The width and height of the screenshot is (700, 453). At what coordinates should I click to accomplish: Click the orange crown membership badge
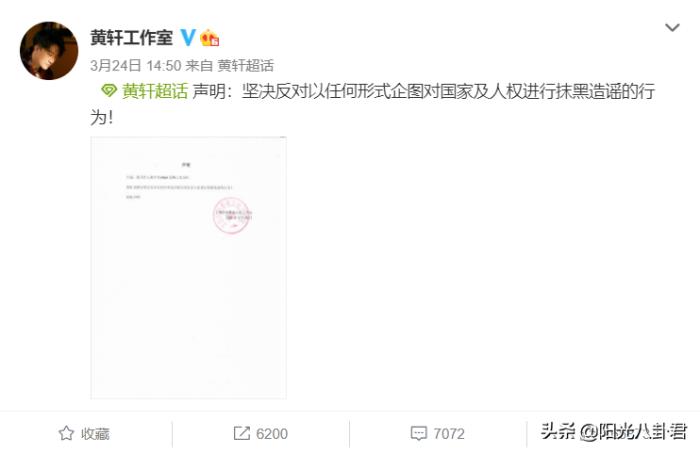209,38
